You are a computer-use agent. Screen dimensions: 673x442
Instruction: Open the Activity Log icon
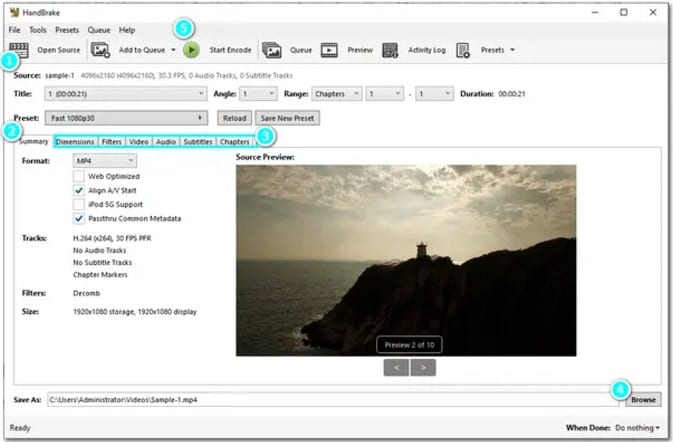point(390,50)
